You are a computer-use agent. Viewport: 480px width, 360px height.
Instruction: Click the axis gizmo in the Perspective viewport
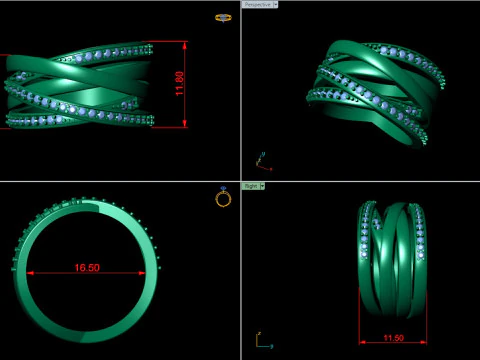point(263,162)
